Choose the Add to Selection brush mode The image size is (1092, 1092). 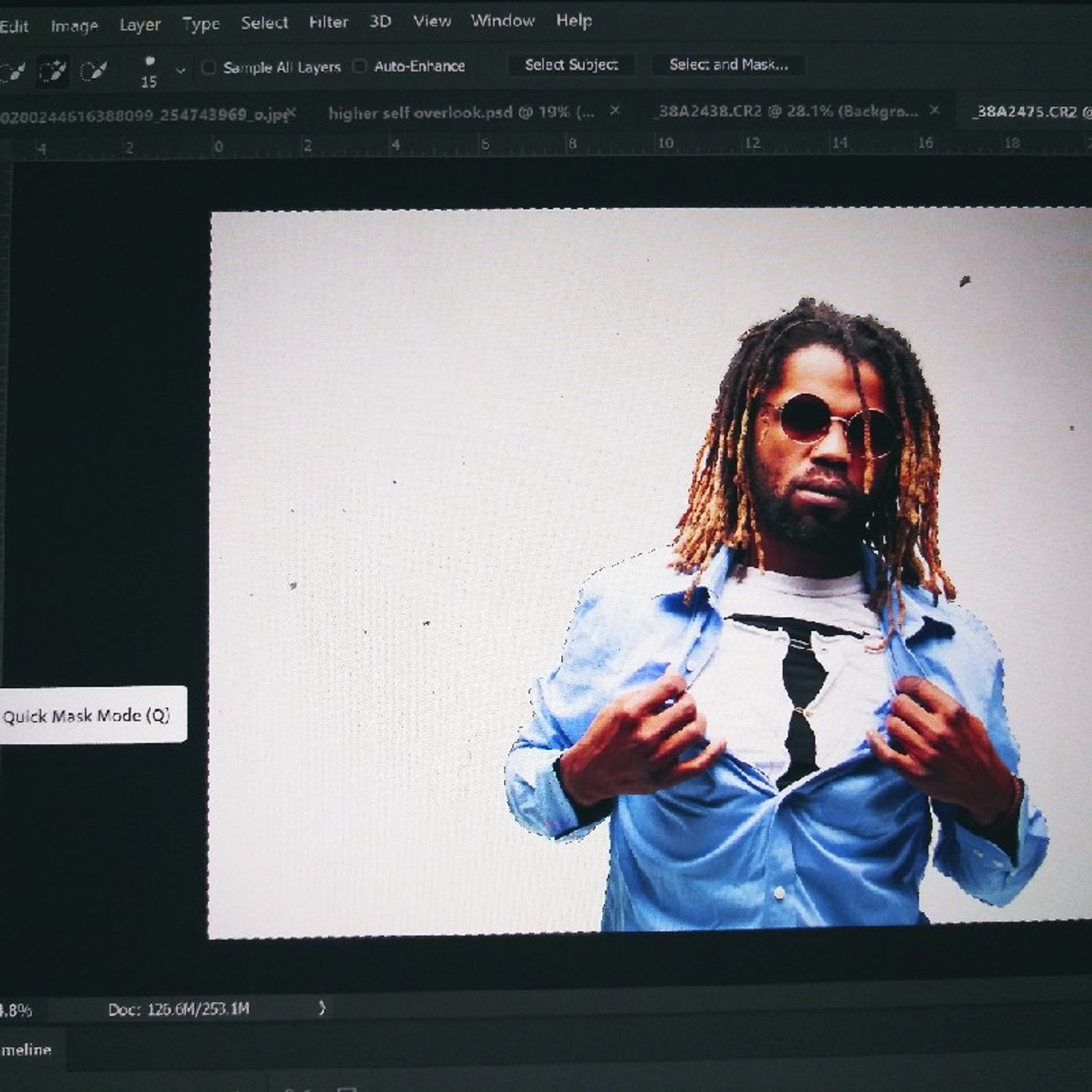point(52,72)
